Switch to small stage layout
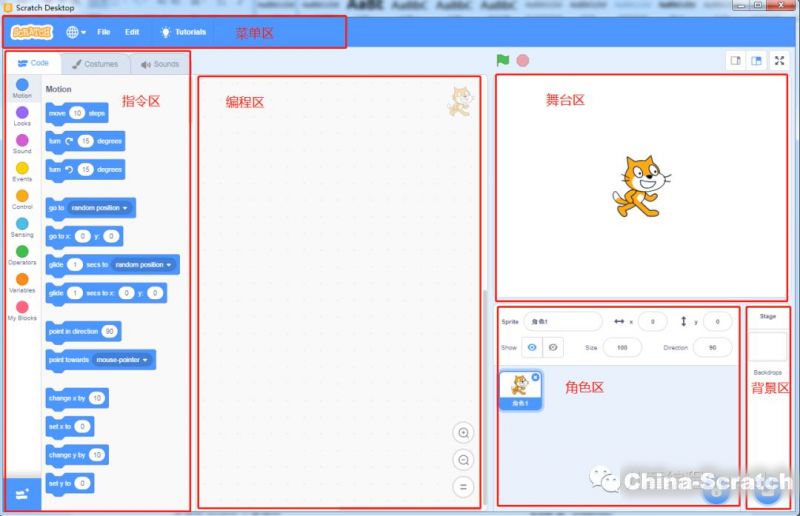Screen dimensions: 800x516 tap(736, 61)
